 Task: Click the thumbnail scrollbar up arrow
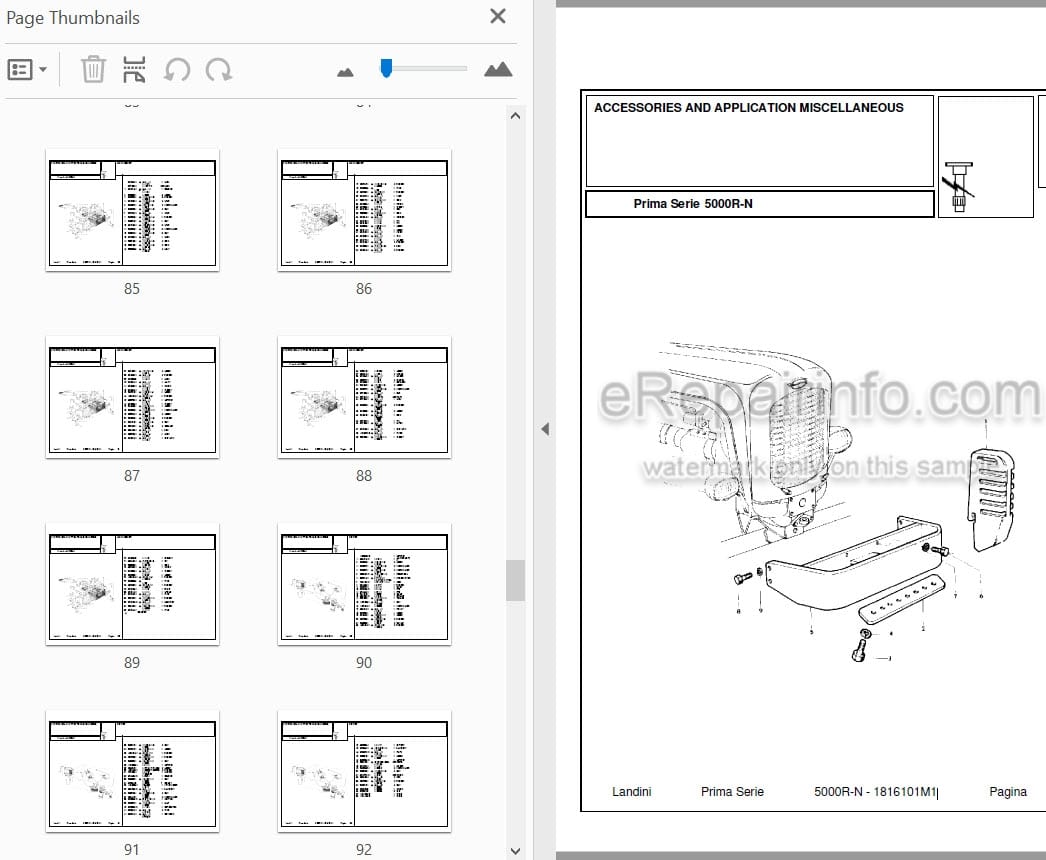(x=515, y=116)
